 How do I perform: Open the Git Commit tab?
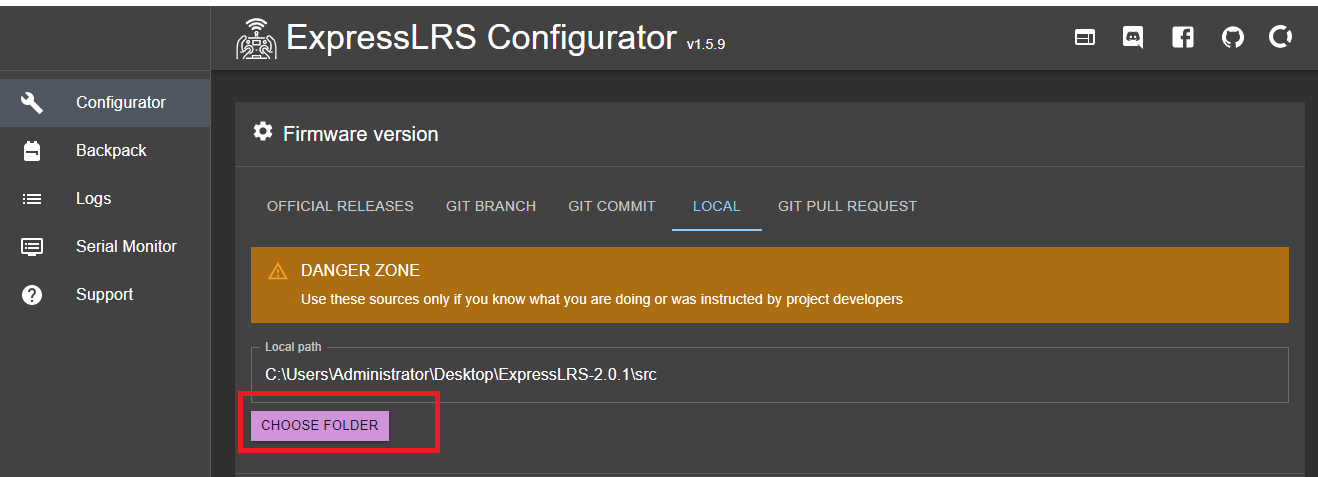(612, 206)
